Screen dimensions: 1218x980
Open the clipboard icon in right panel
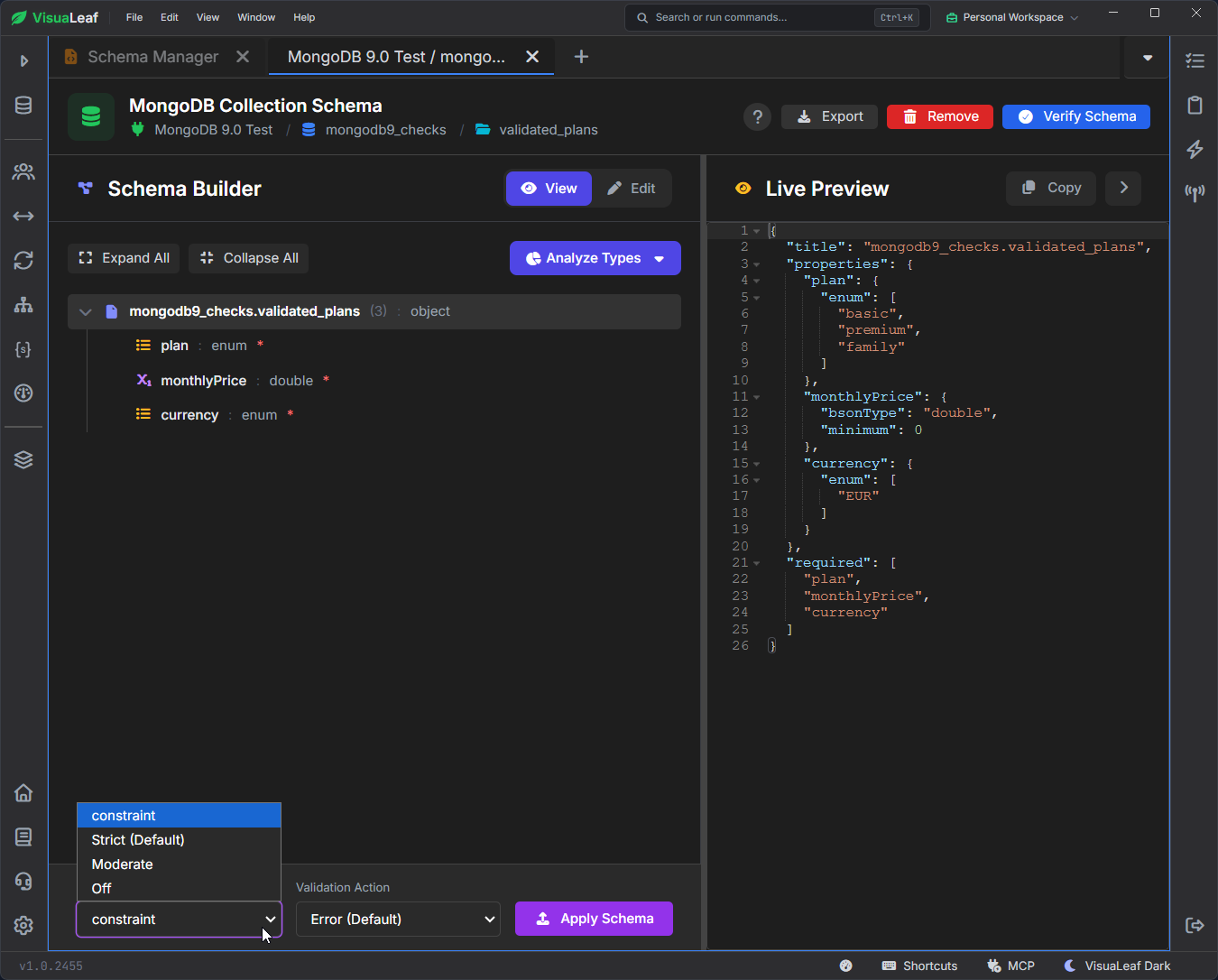coord(1195,106)
